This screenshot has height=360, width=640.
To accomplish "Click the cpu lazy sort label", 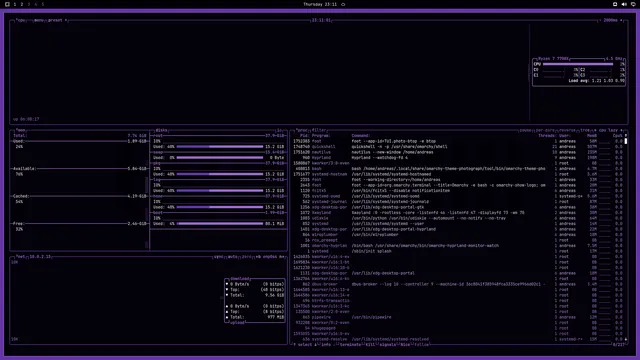I will click(x=608, y=130).
